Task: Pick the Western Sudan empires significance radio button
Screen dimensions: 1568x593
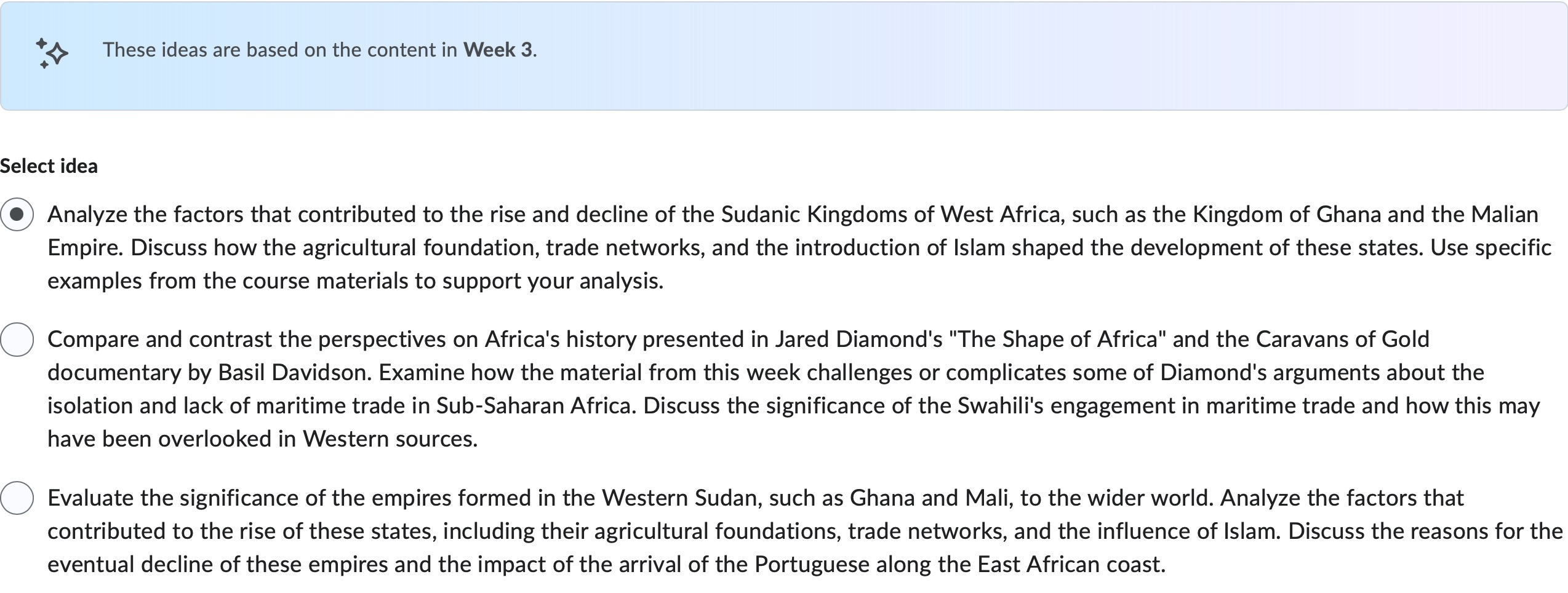Action: 17,498
